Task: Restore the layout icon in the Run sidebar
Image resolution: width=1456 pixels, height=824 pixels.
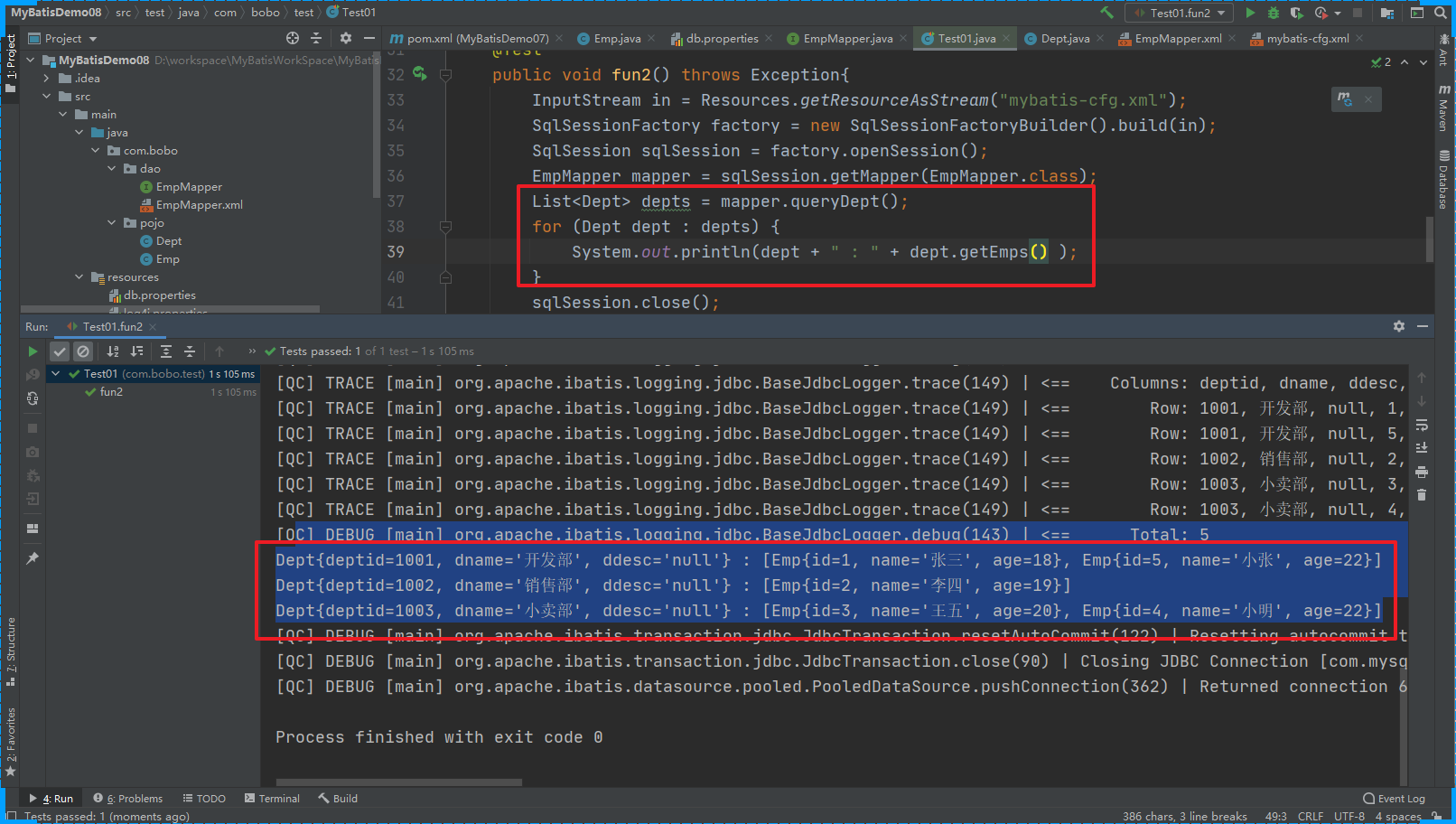Action: [33, 529]
